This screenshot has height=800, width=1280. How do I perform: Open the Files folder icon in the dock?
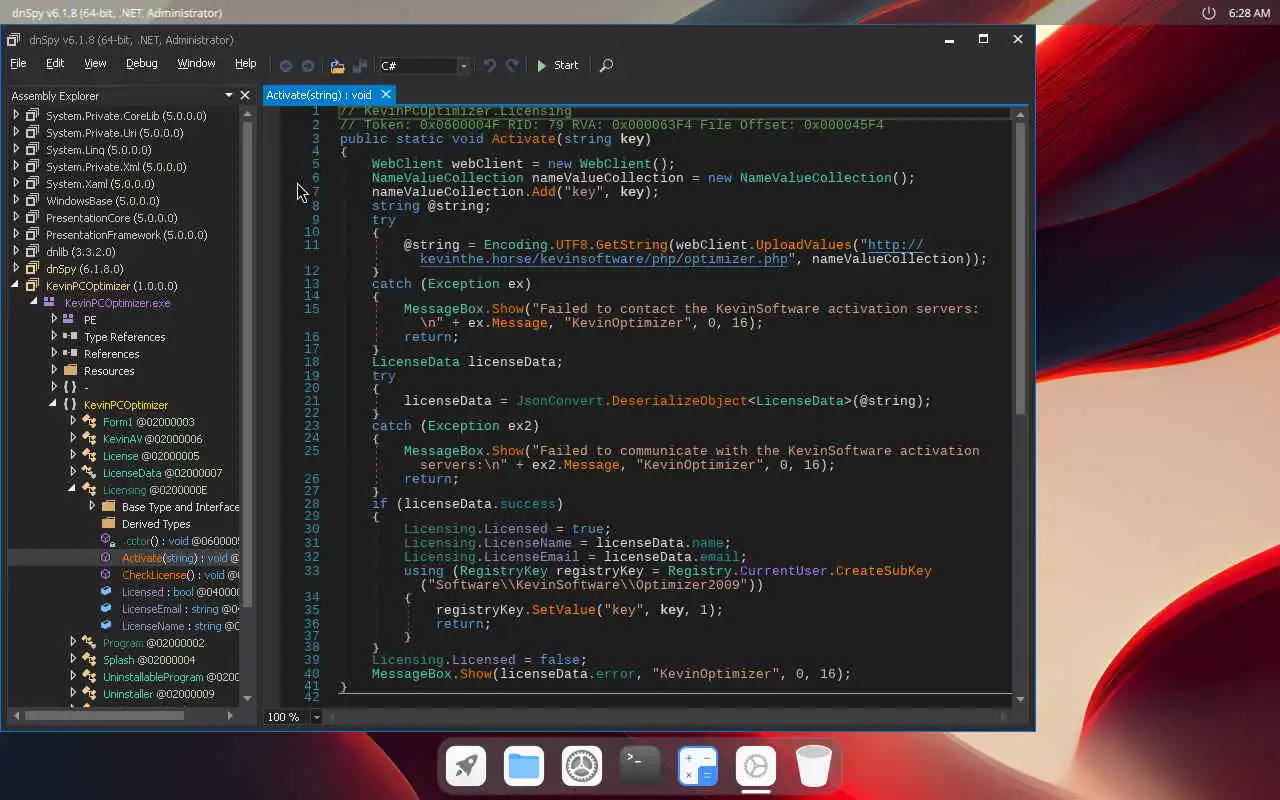pyautogui.click(x=524, y=766)
